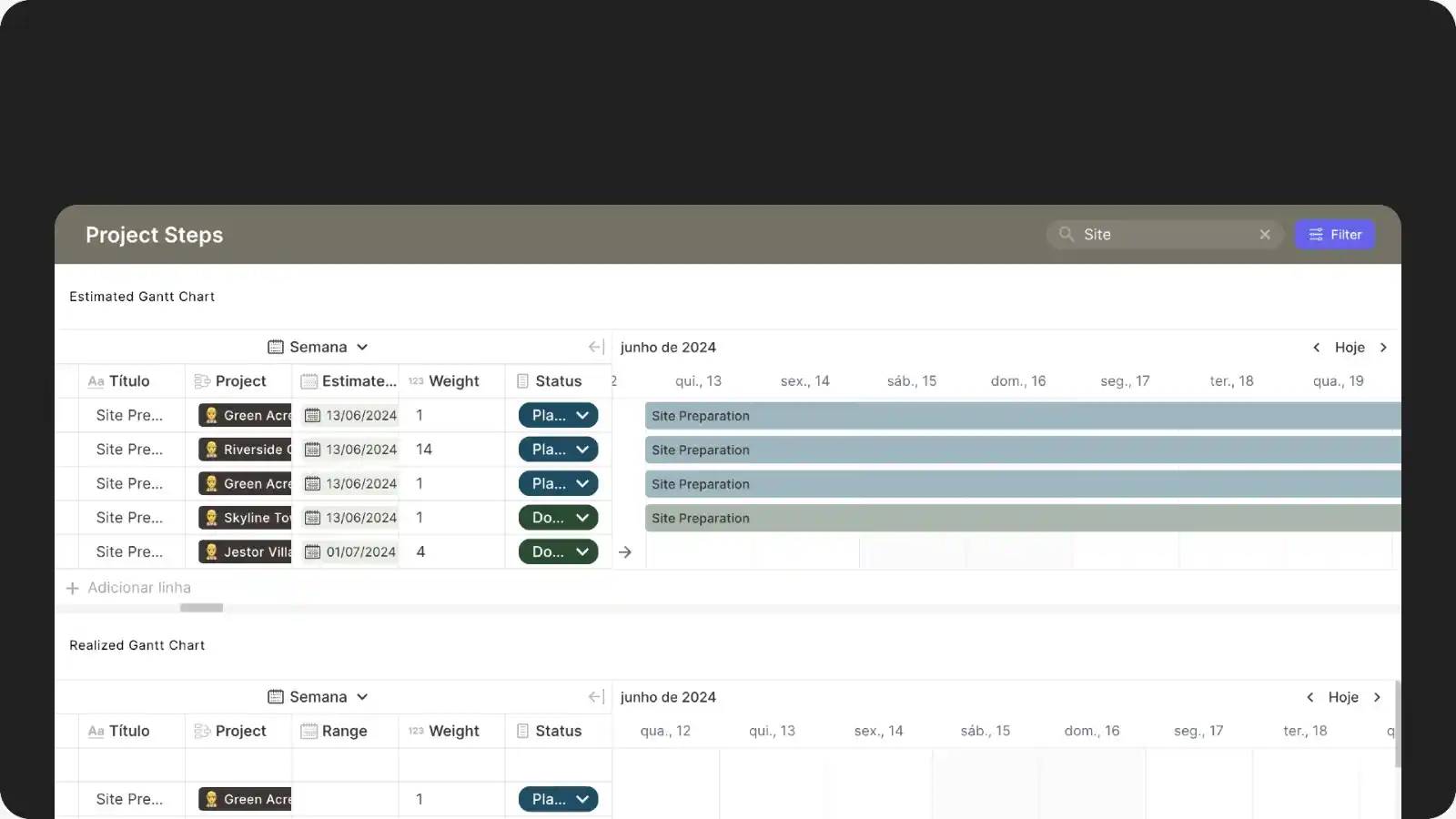Collapse the Realized Gantt table panel arrow
1456x819 pixels.
596,697
